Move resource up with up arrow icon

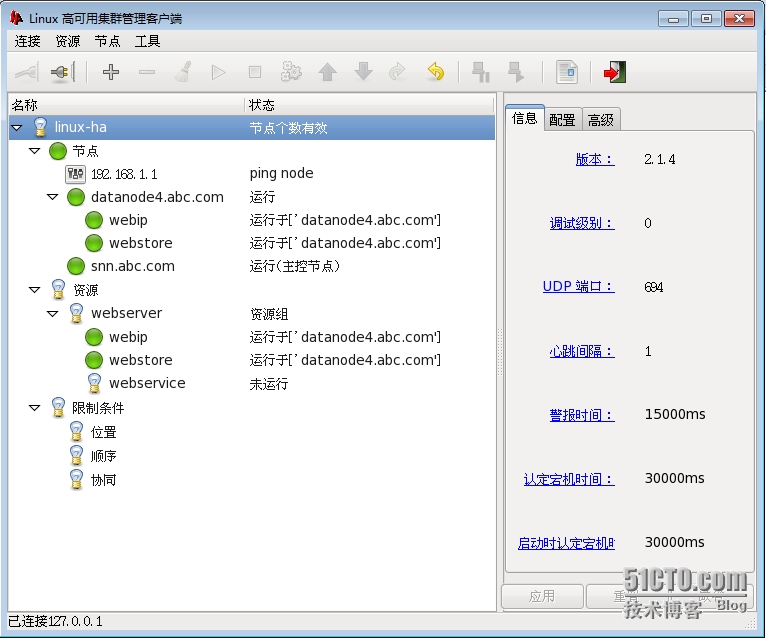[x=327, y=72]
